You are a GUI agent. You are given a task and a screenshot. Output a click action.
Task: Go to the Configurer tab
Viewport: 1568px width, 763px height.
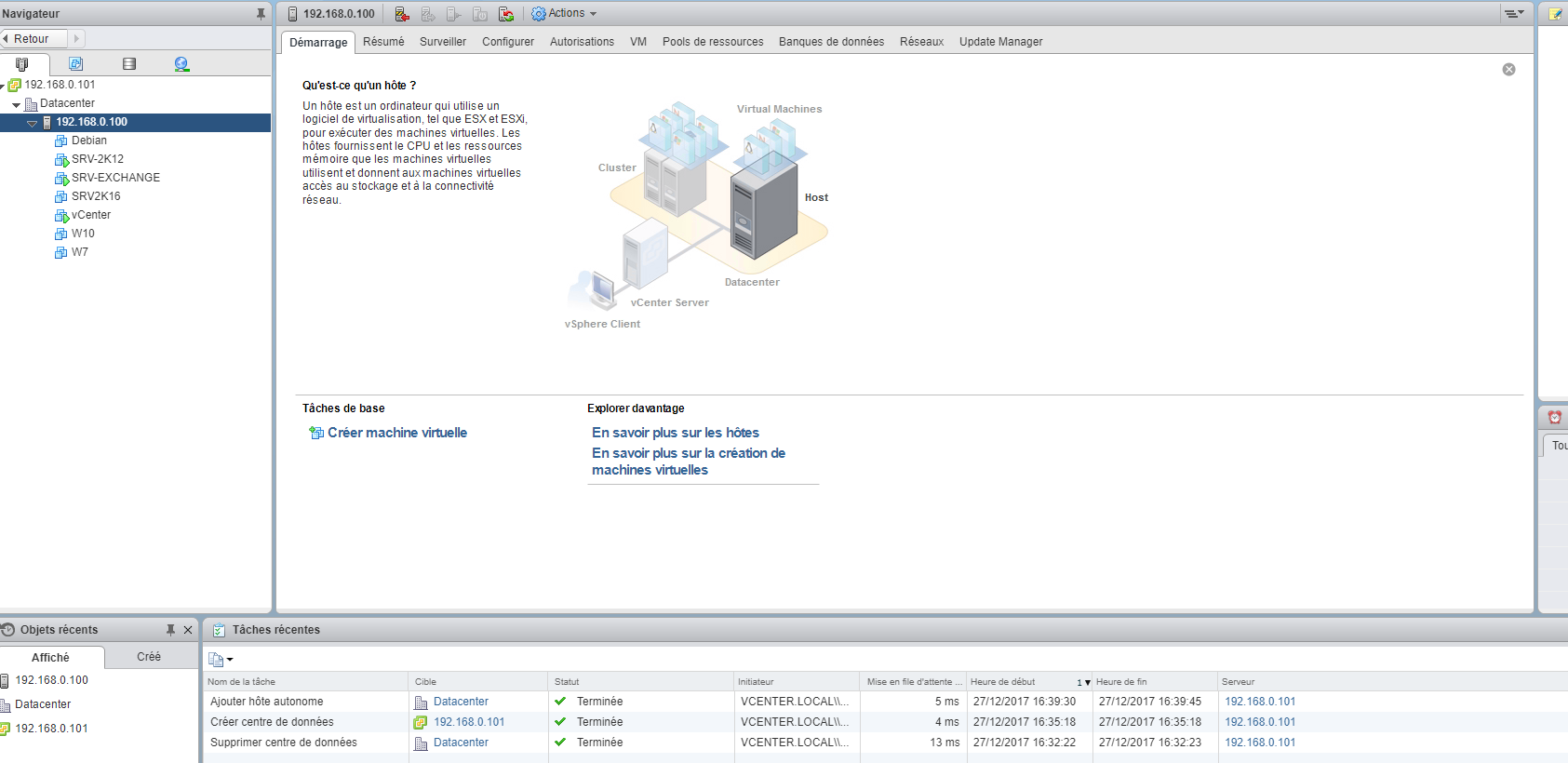click(508, 42)
